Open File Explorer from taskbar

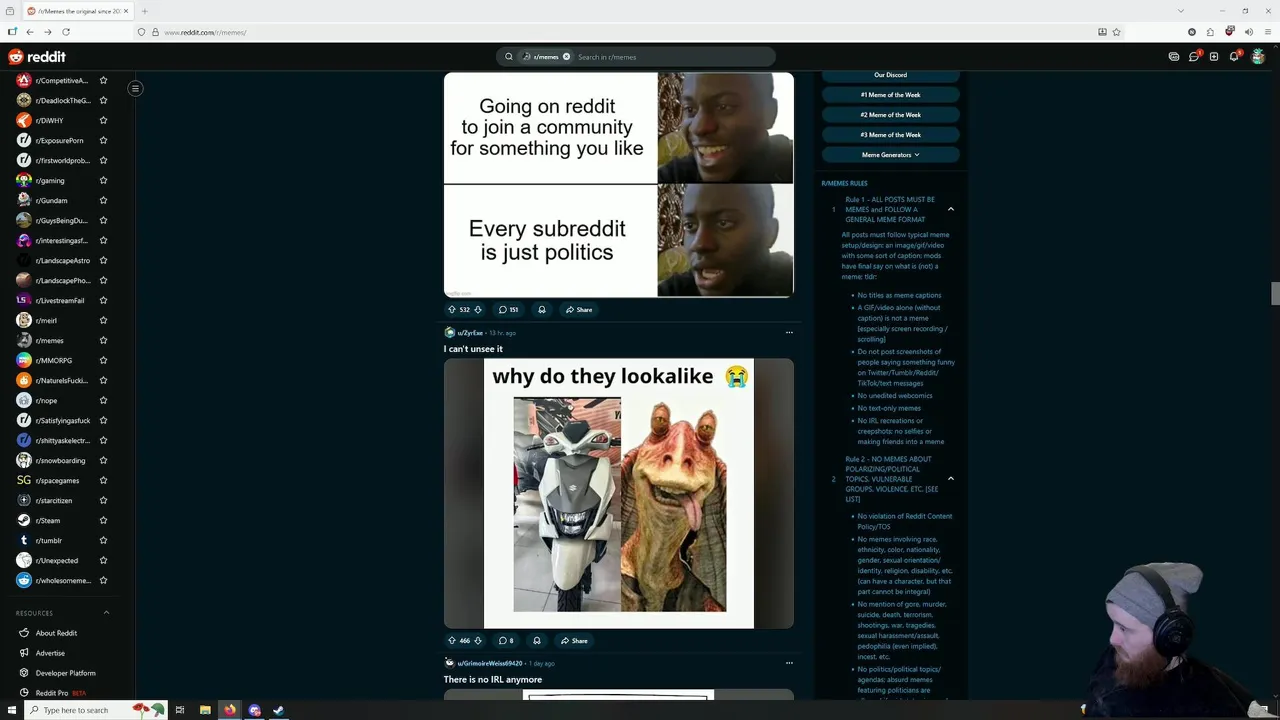click(205, 710)
